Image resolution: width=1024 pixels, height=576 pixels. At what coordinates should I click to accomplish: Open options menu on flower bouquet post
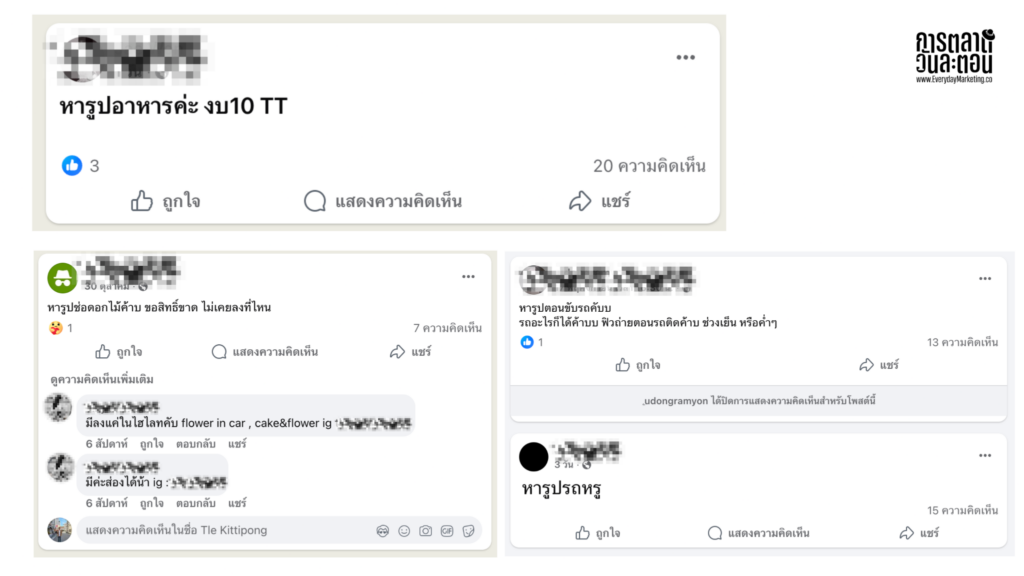468,277
